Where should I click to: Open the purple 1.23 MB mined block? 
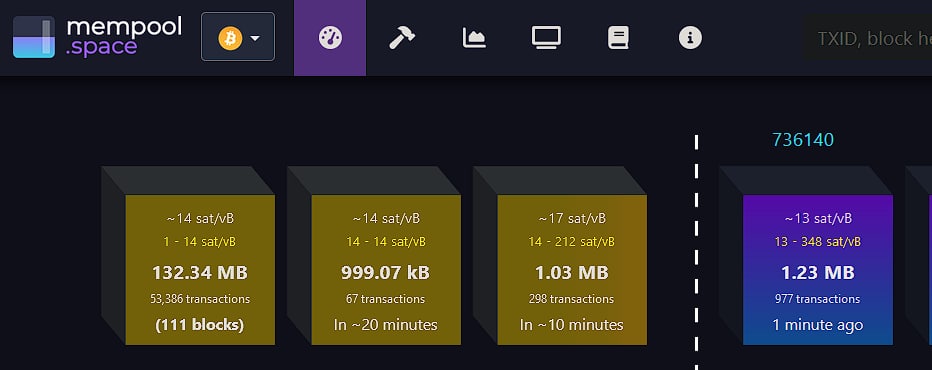[x=818, y=269]
